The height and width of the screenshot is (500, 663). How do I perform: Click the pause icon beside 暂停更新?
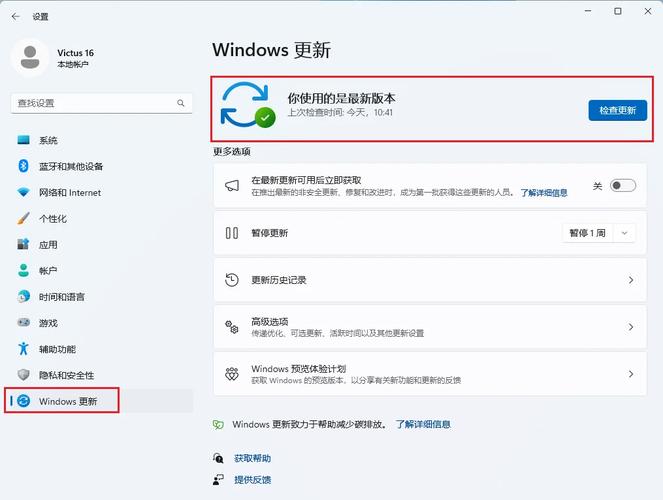(232, 233)
